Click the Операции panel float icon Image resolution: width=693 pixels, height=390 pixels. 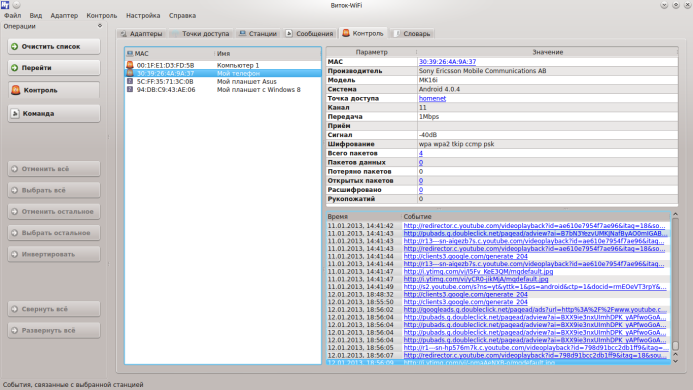pos(100,26)
